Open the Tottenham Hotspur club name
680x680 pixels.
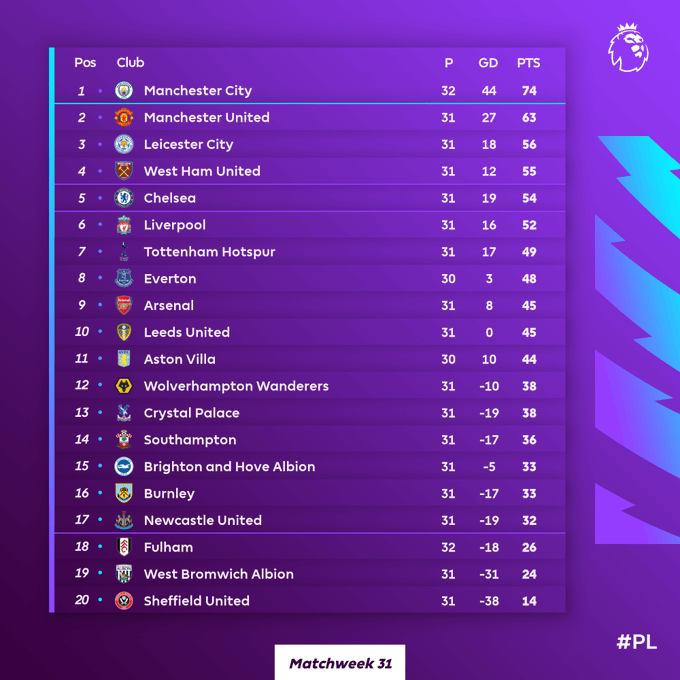[209, 252]
